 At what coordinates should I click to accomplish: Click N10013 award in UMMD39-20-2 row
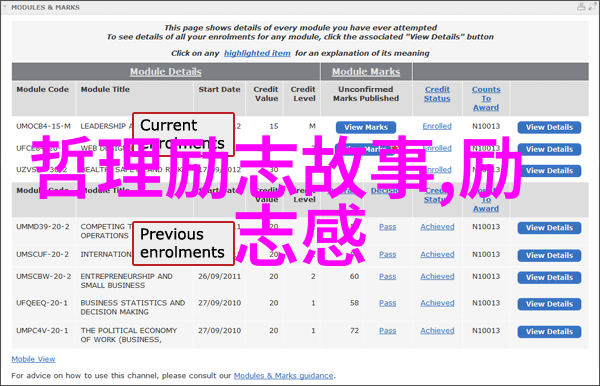[486, 227]
